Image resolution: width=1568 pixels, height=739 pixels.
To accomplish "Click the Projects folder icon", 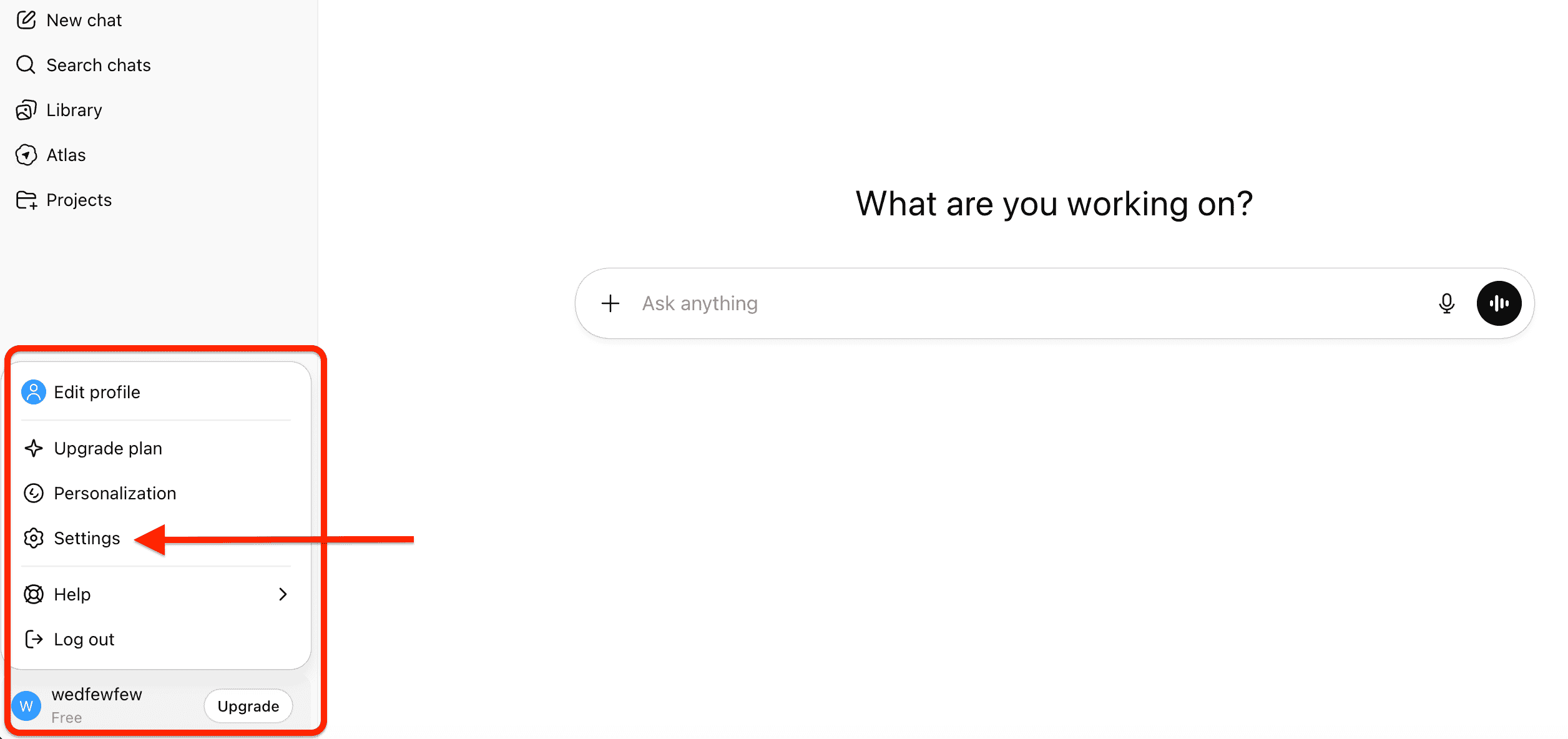I will (x=26, y=200).
